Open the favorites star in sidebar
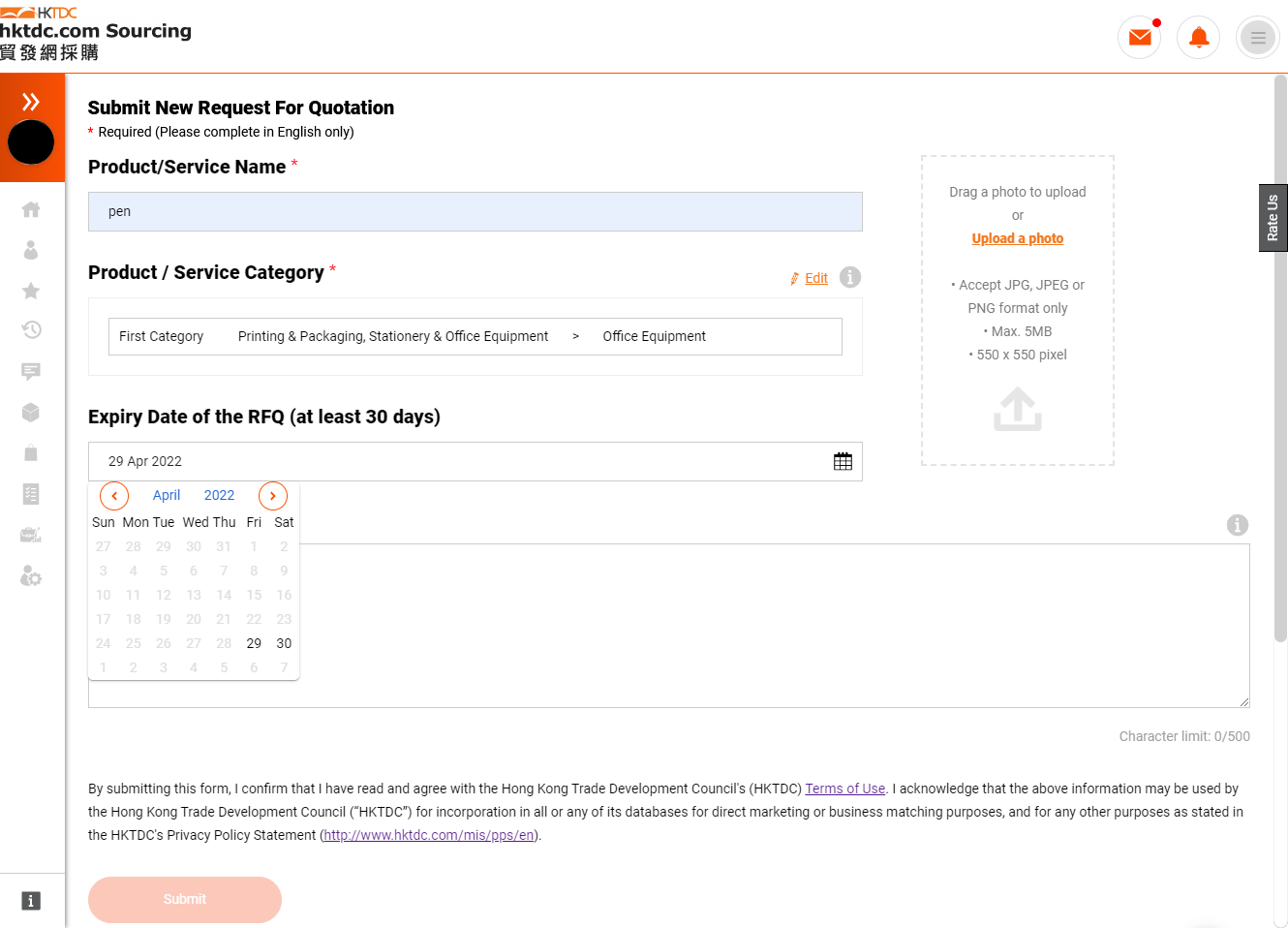This screenshot has height=928, width=1288. pos(31,291)
